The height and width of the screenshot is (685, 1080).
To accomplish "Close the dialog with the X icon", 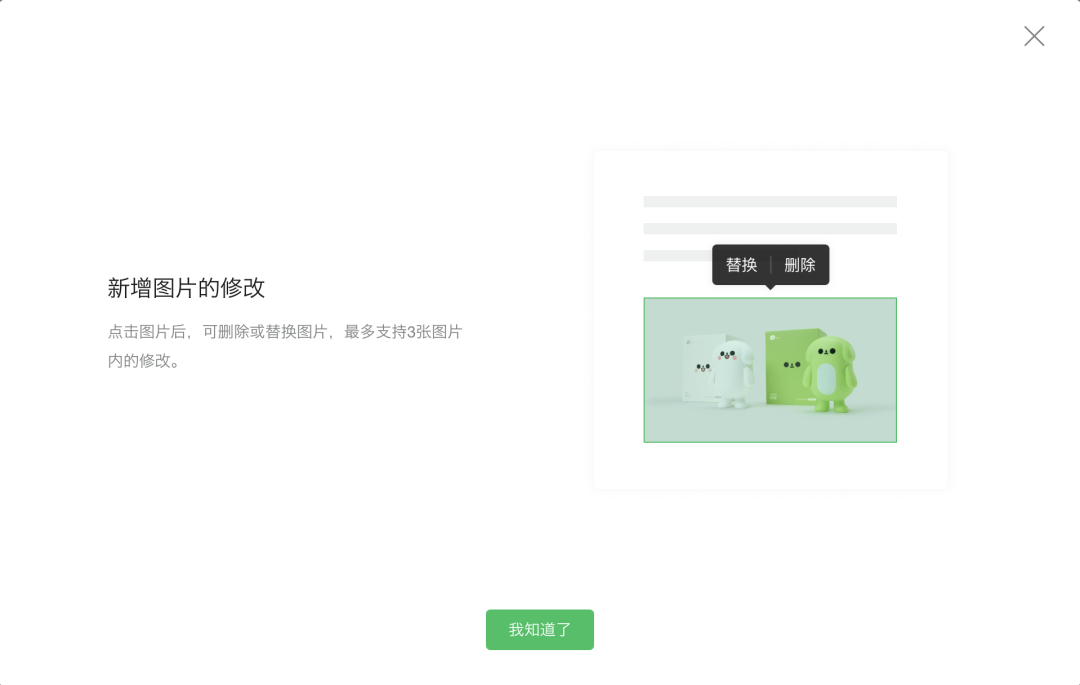I will [x=1034, y=36].
